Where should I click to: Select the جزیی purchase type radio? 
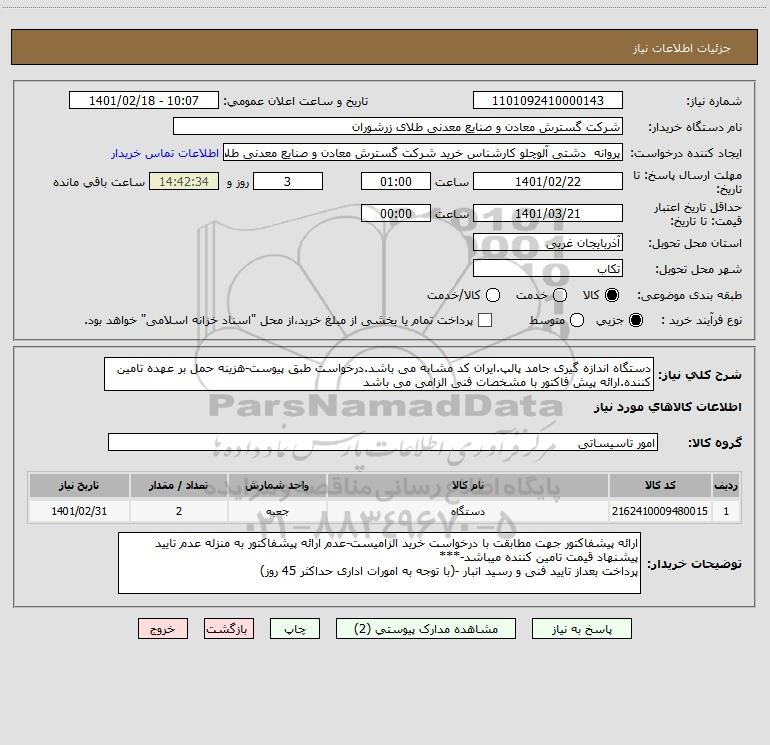[x=635, y=320]
